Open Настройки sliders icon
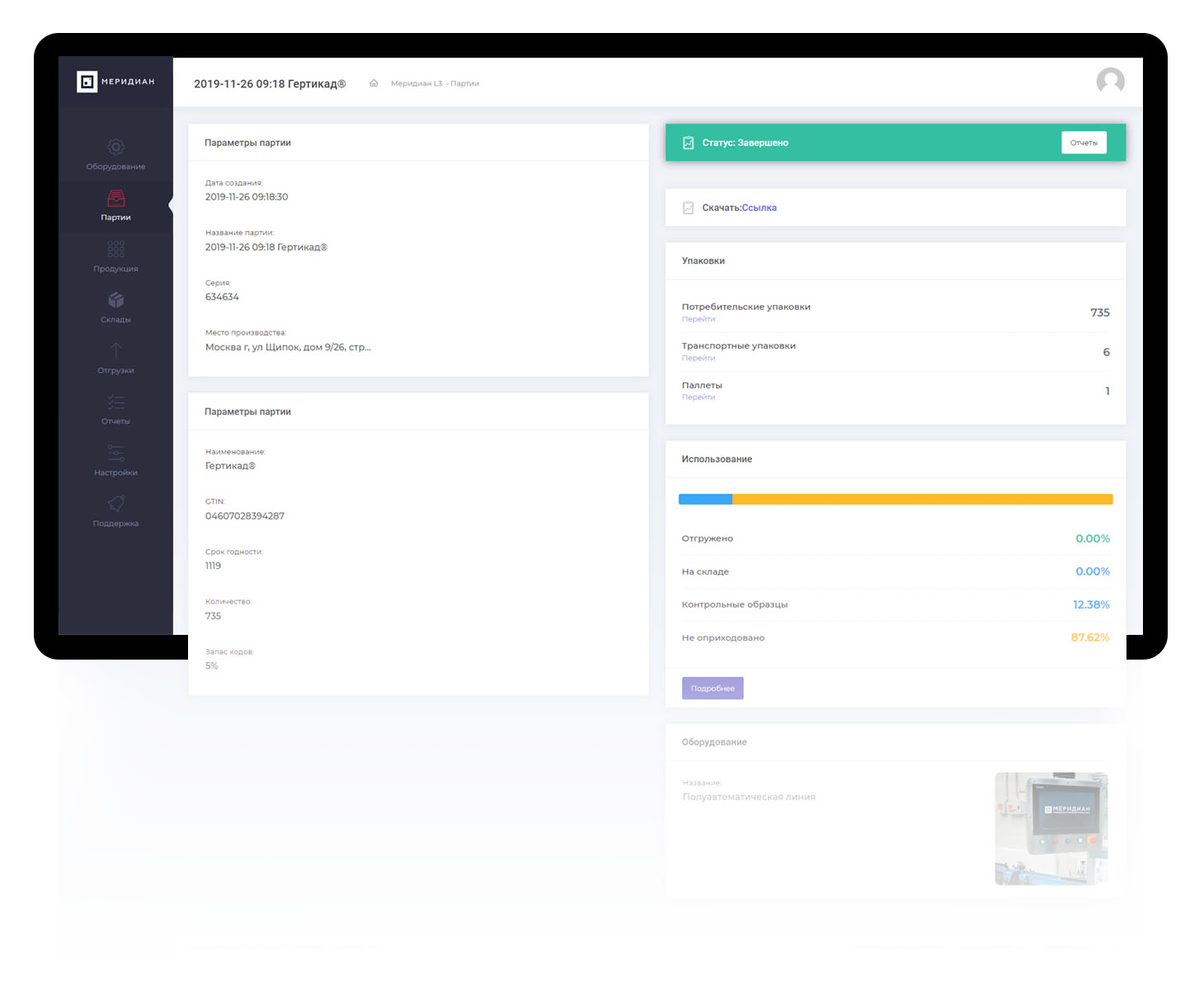 click(x=115, y=453)
